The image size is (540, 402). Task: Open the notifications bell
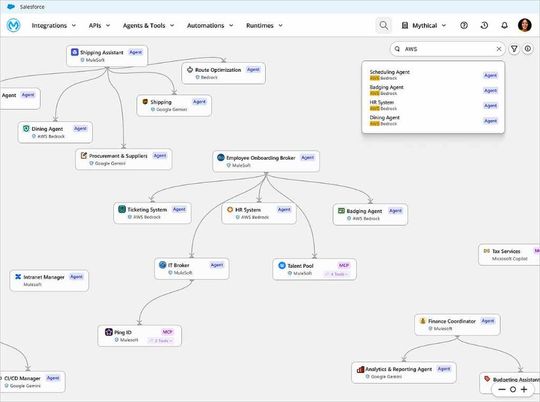(504, 25)
